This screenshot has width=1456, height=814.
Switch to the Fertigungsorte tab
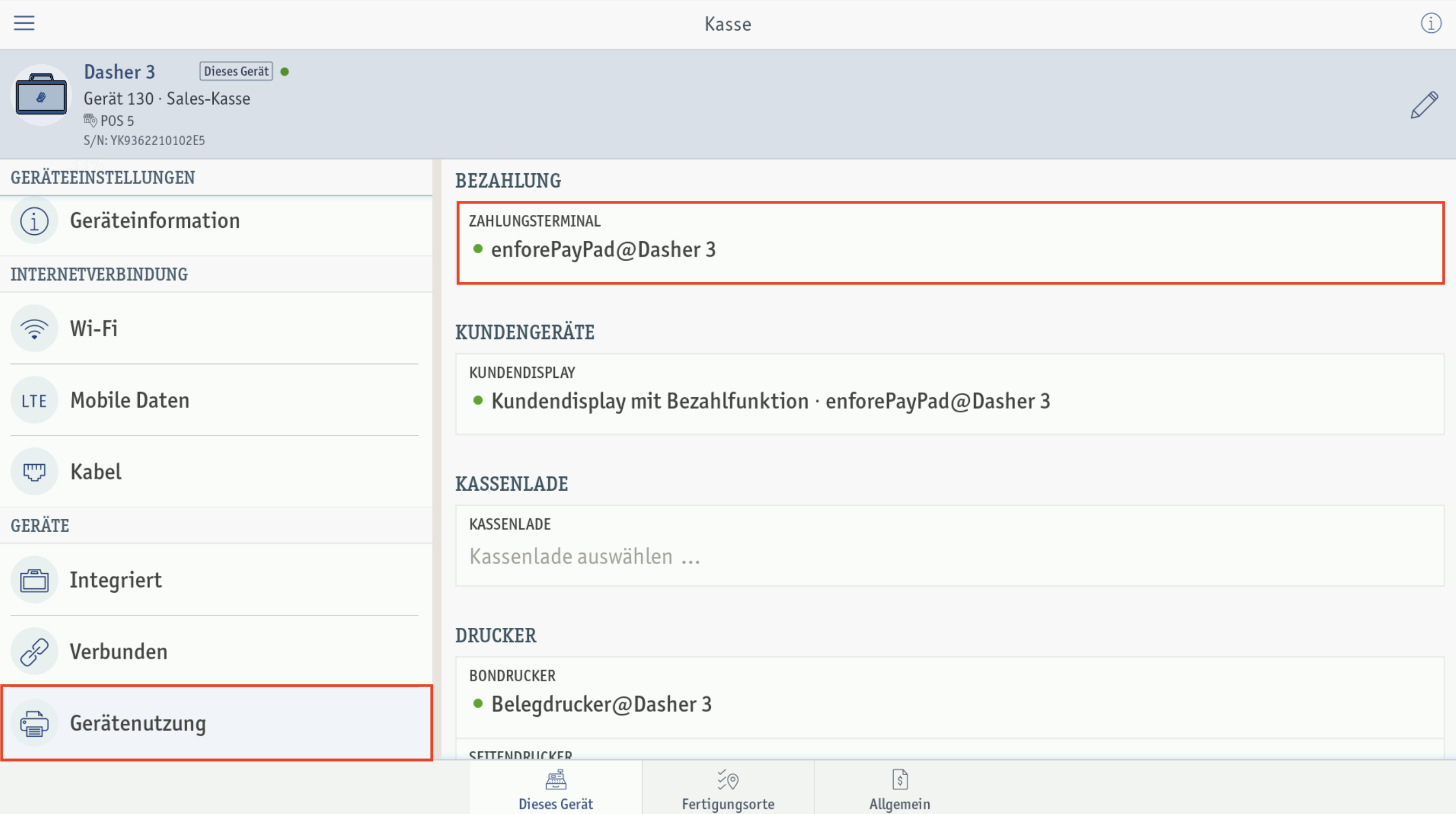tap(728, 788)
